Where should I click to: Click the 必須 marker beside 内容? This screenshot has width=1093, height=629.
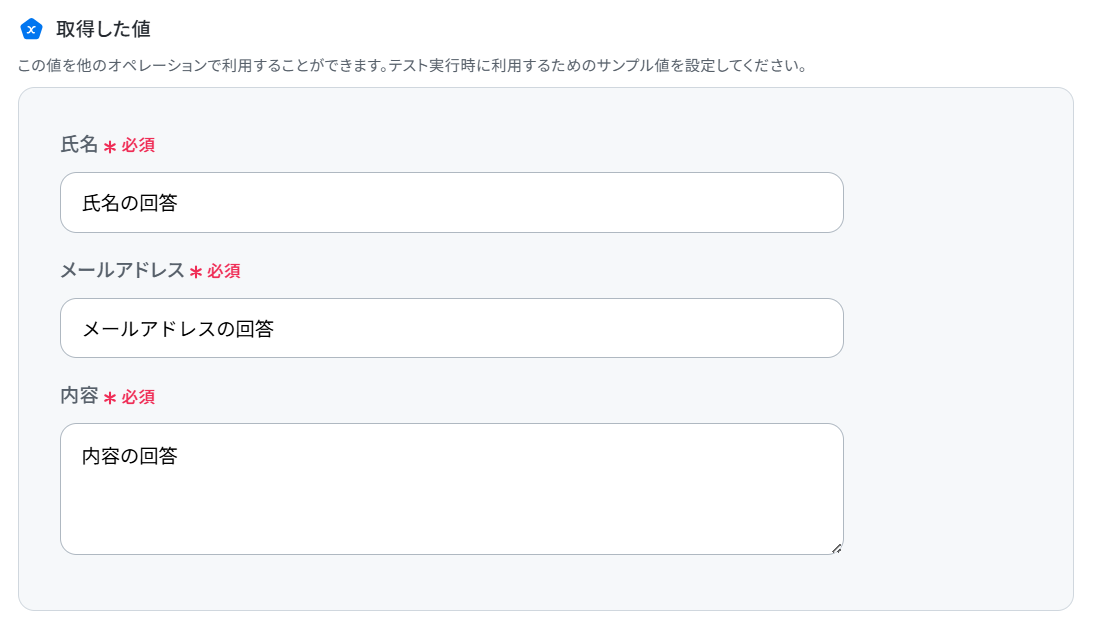(x=138, y=397)
